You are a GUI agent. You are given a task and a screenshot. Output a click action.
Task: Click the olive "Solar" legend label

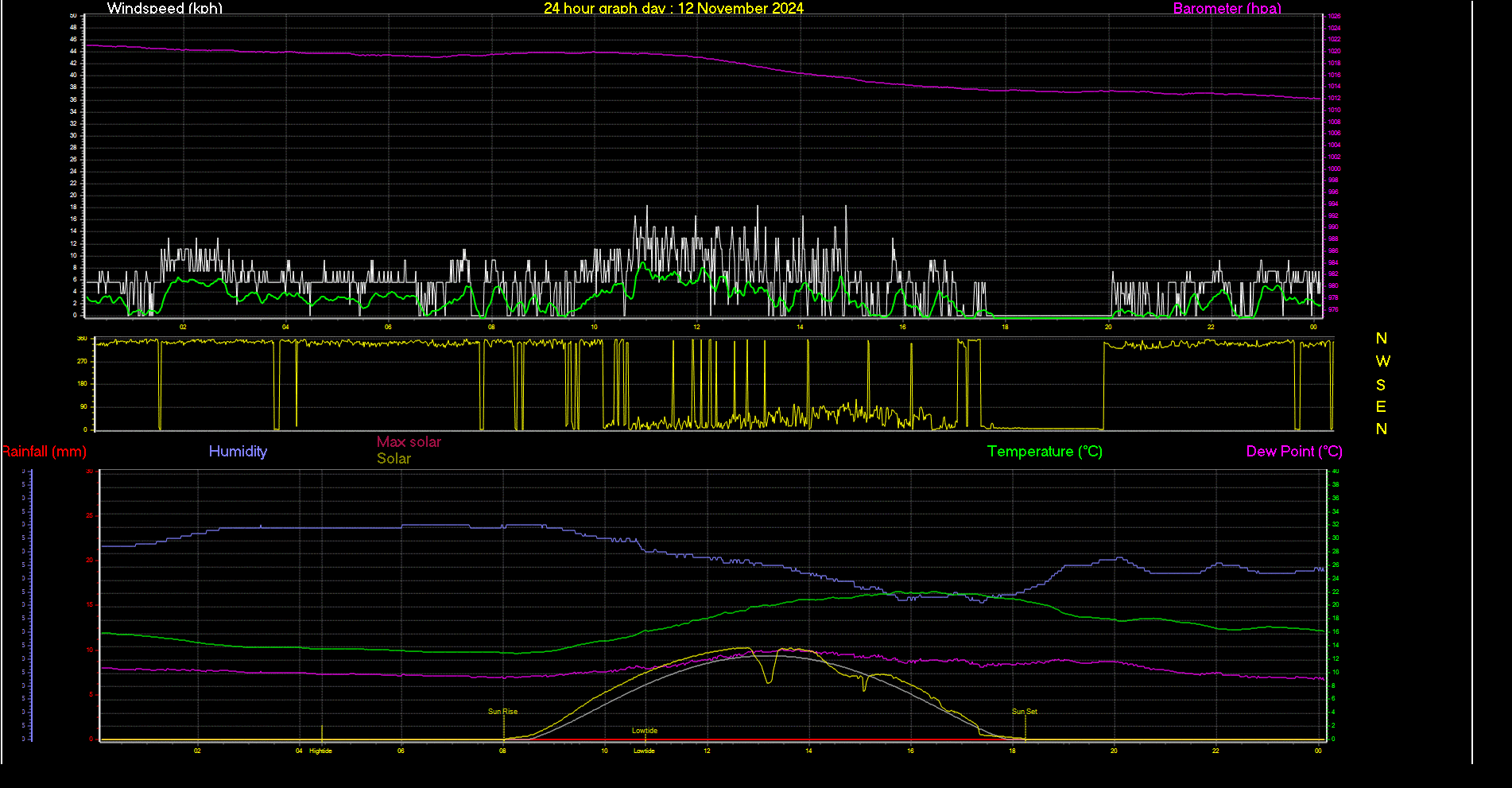pos(394,458)
